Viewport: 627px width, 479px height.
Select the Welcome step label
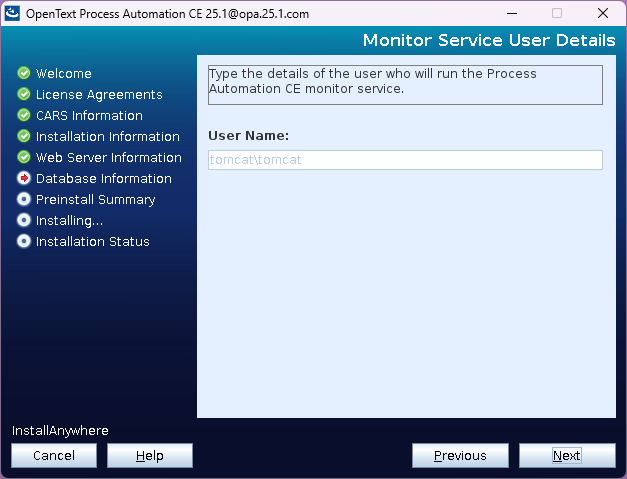click(x=64, y=74)
